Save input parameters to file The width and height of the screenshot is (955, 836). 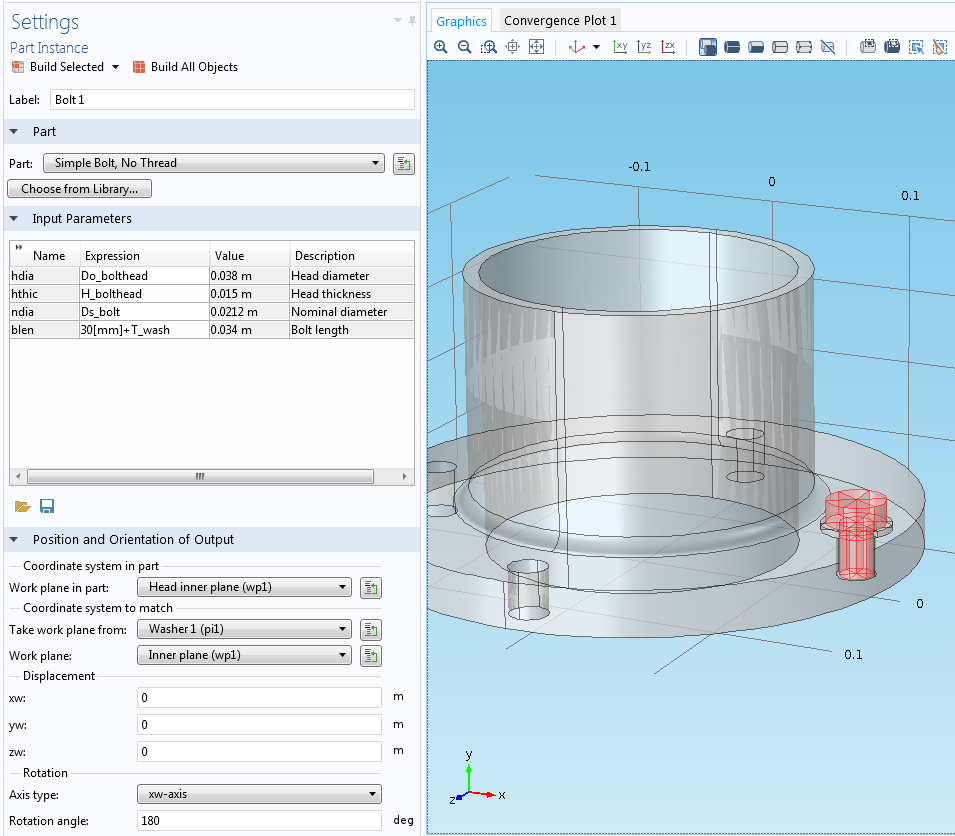(46, 507)
